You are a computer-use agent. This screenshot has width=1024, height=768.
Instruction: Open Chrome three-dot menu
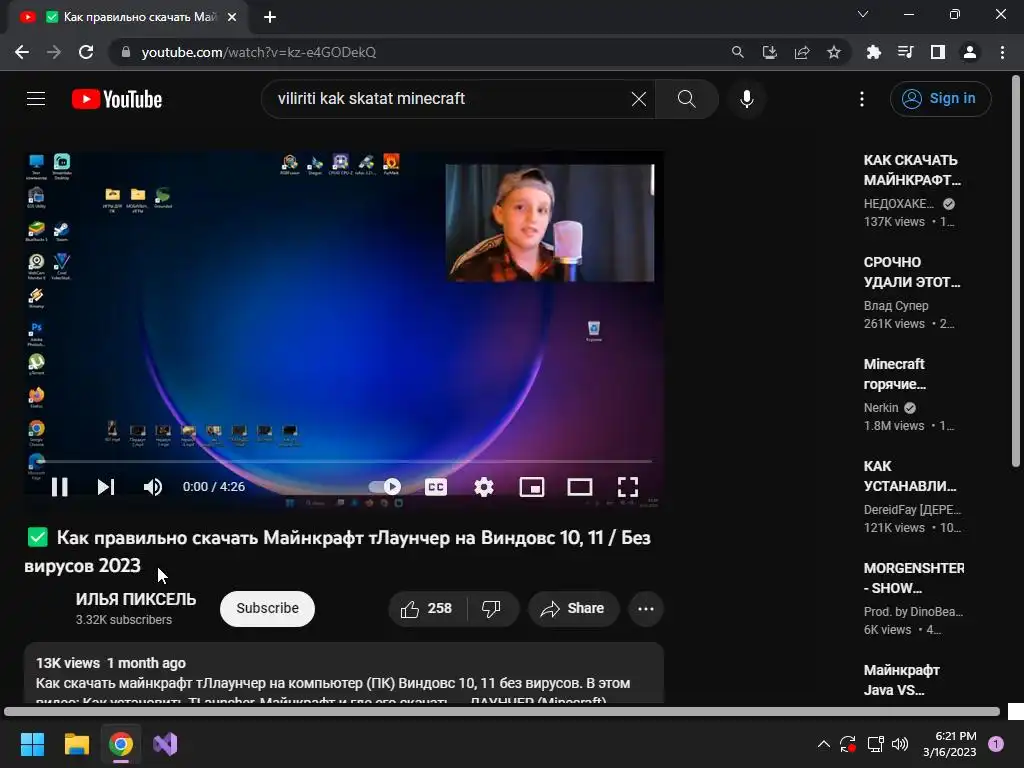[x=1002, y=52]
